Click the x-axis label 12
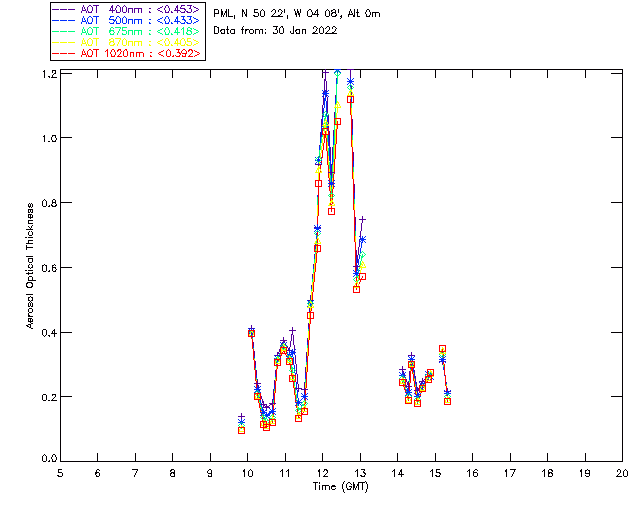 322,473
